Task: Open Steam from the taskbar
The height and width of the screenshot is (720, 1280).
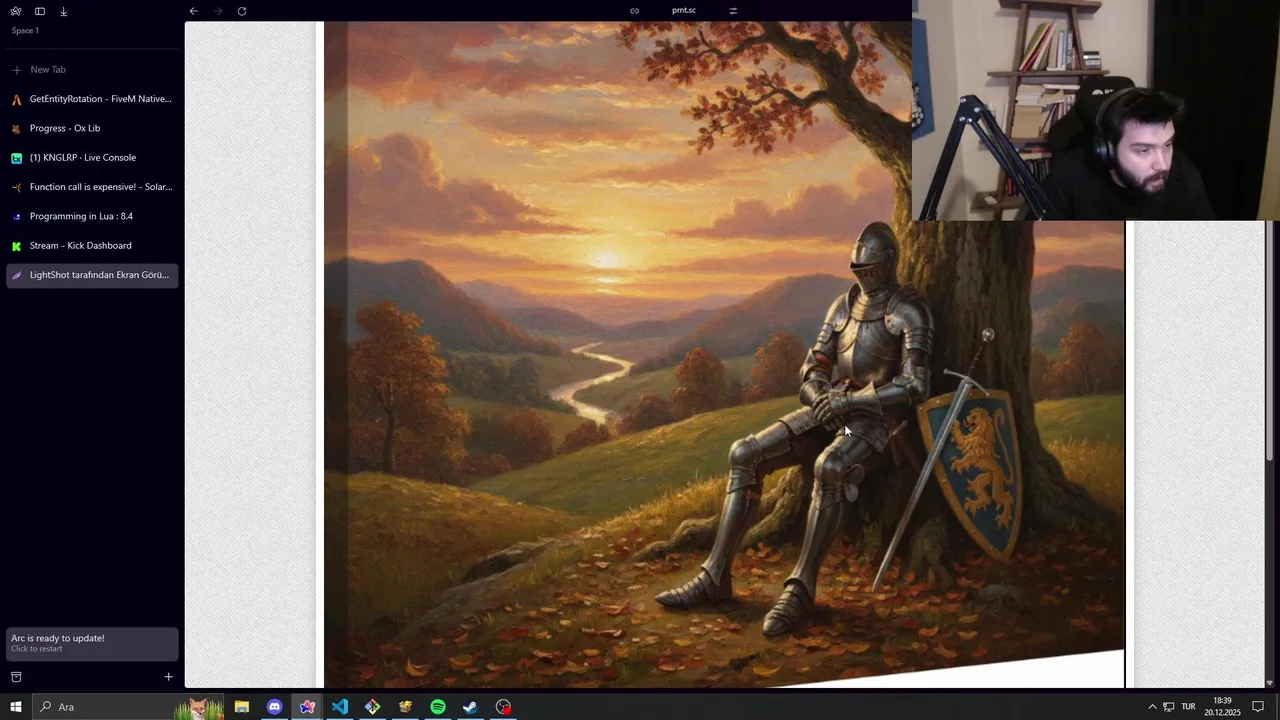Action: coord(470,707)
